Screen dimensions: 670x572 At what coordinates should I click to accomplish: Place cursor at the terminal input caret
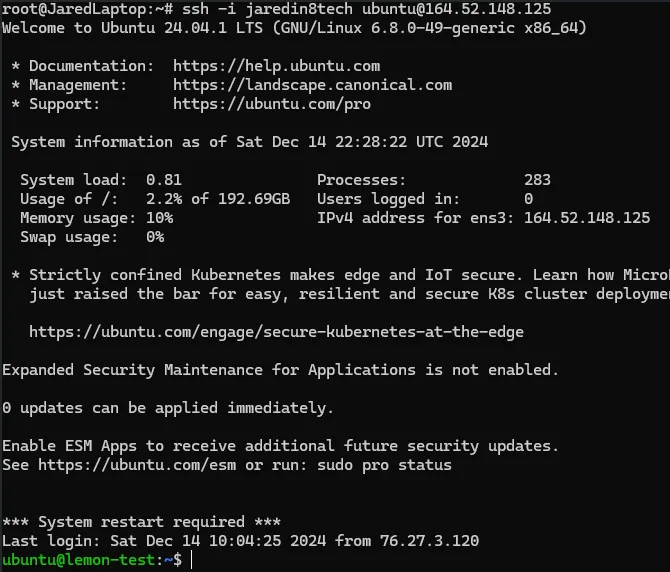pos(191,560)
